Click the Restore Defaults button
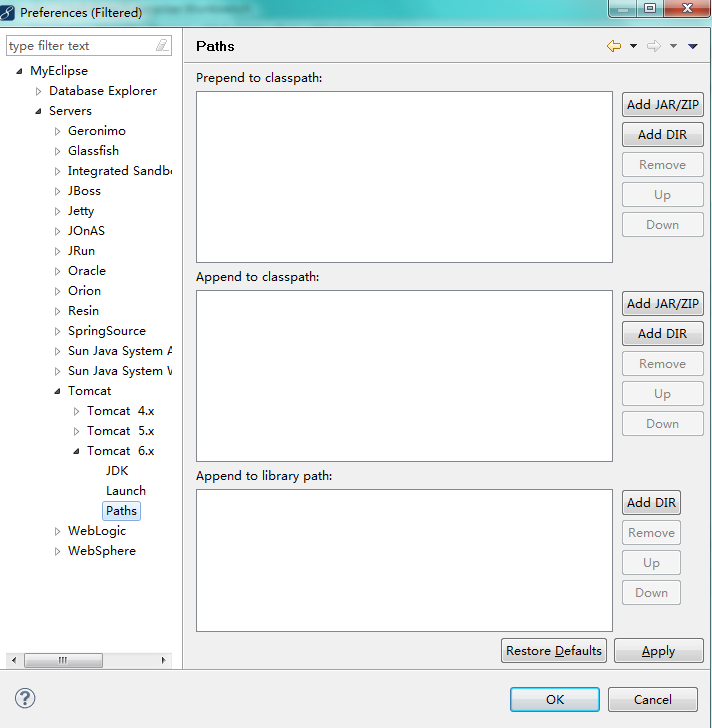The height and width of the screenshot is (728, 712). (x=554, y=651)
